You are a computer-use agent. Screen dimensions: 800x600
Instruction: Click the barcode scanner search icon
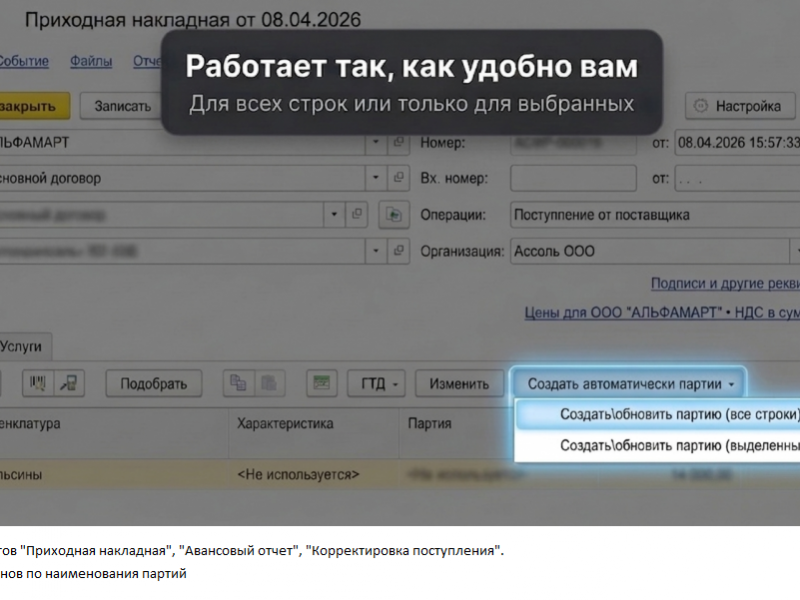(x=38, y=383)
